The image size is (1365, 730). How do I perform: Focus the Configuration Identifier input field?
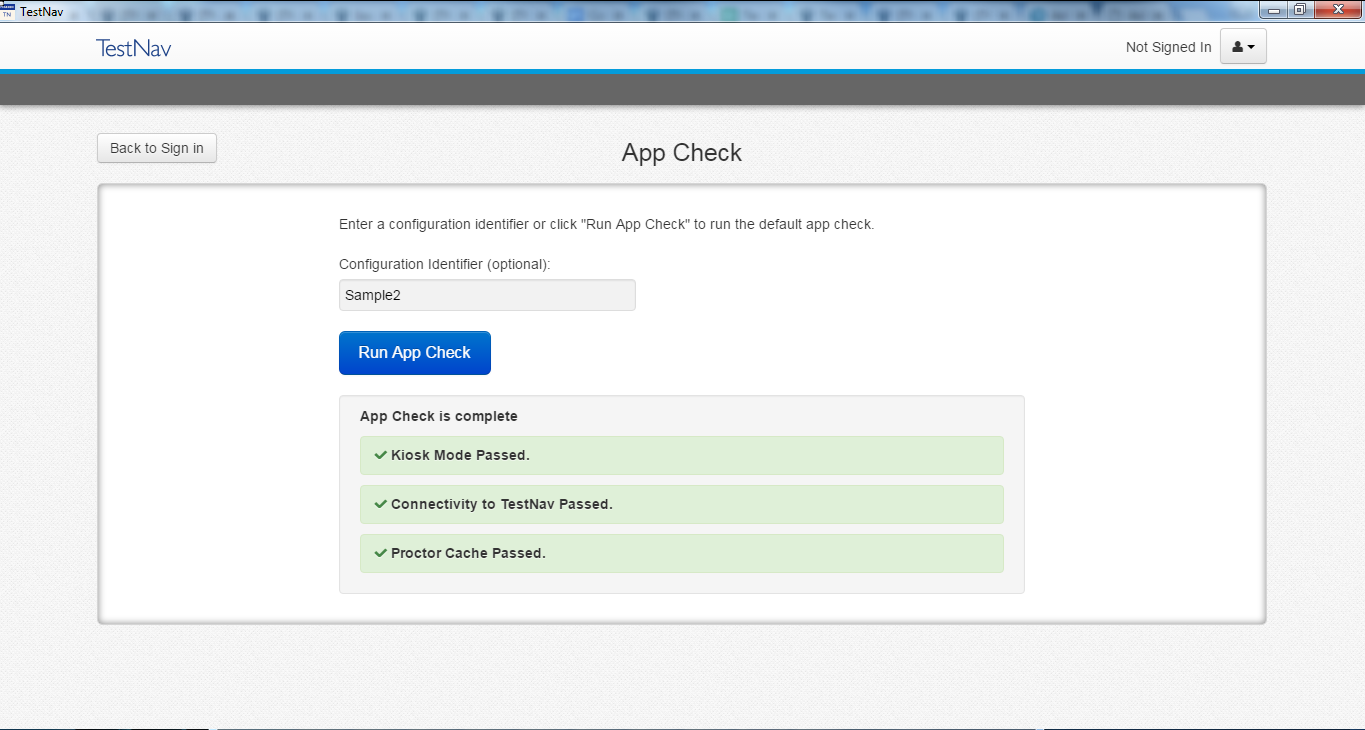[x=487, y=295]
